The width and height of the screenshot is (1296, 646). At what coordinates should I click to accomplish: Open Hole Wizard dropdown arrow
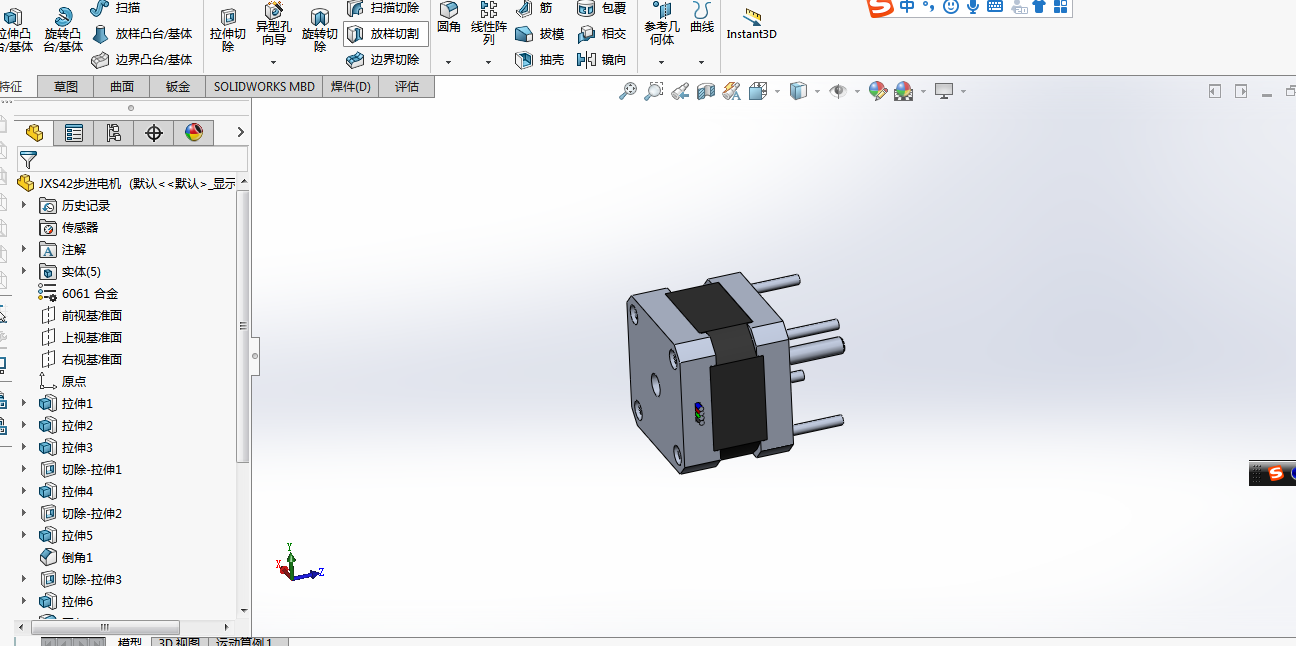pyautogui.click(x=273, y=62)
